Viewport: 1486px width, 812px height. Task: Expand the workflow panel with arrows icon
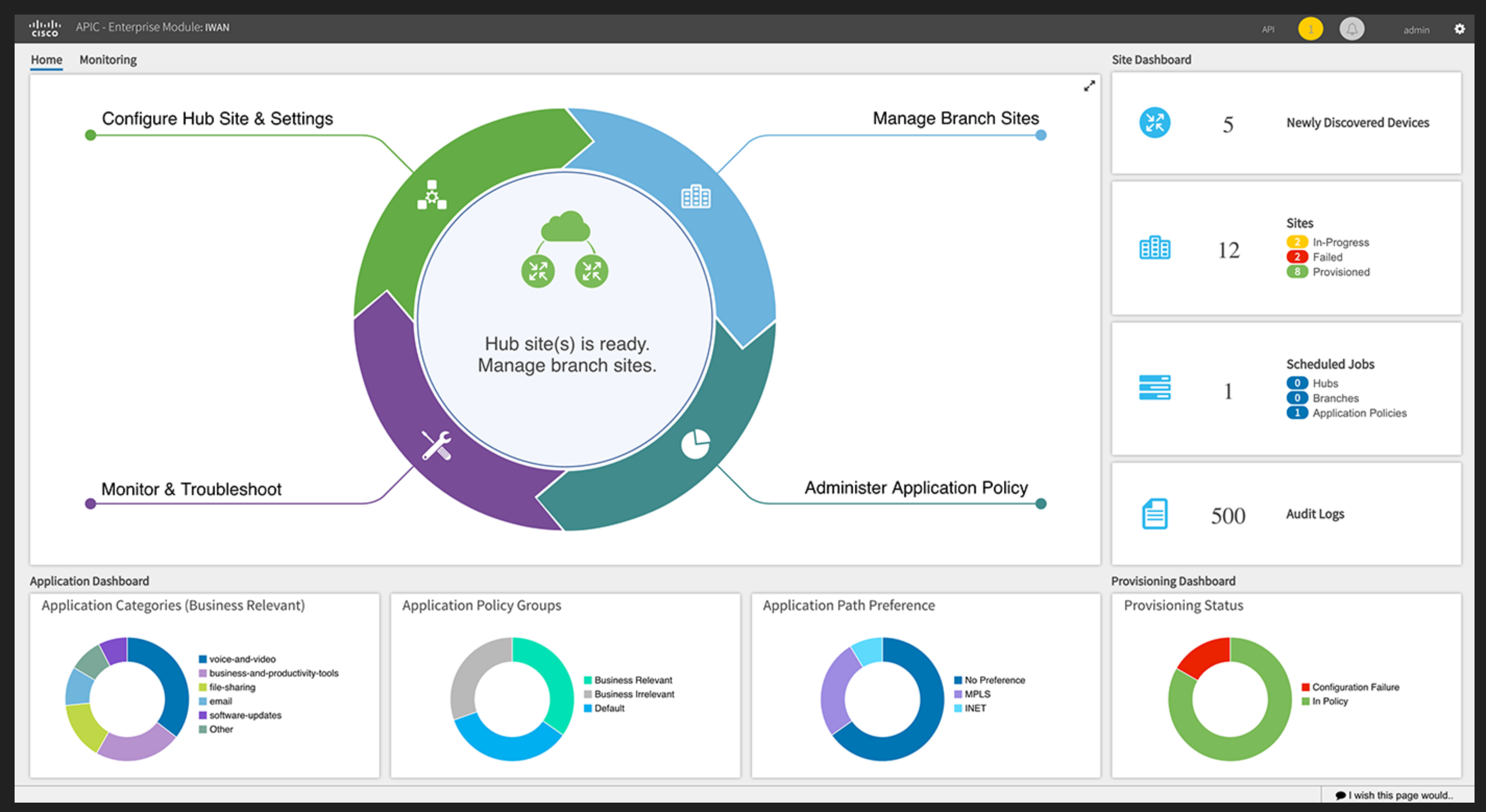coord(1089,86)
